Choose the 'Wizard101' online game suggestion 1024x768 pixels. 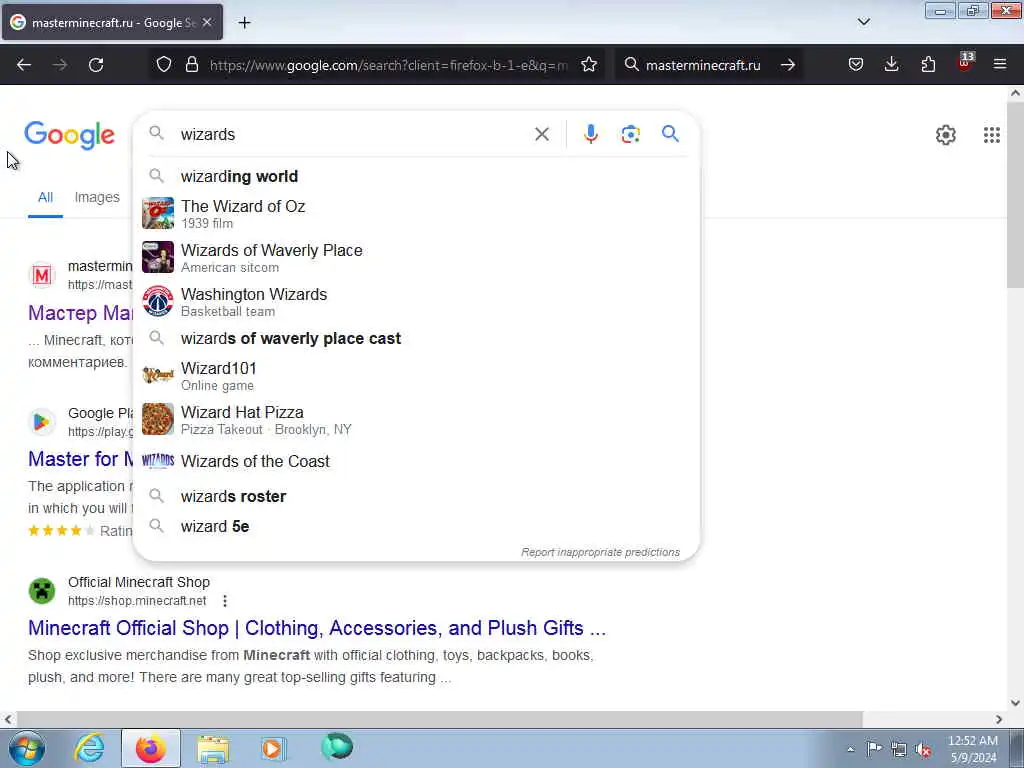pos(416,376)
